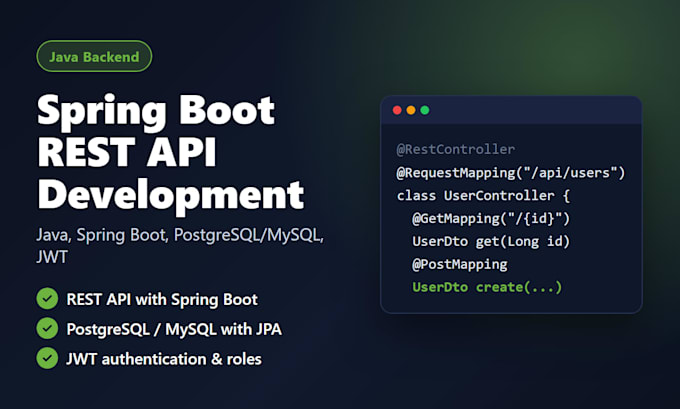680x409 pixels.
Task: Click the 'Development' headline word
Action: pyautogui.click(x=171, y=196)
